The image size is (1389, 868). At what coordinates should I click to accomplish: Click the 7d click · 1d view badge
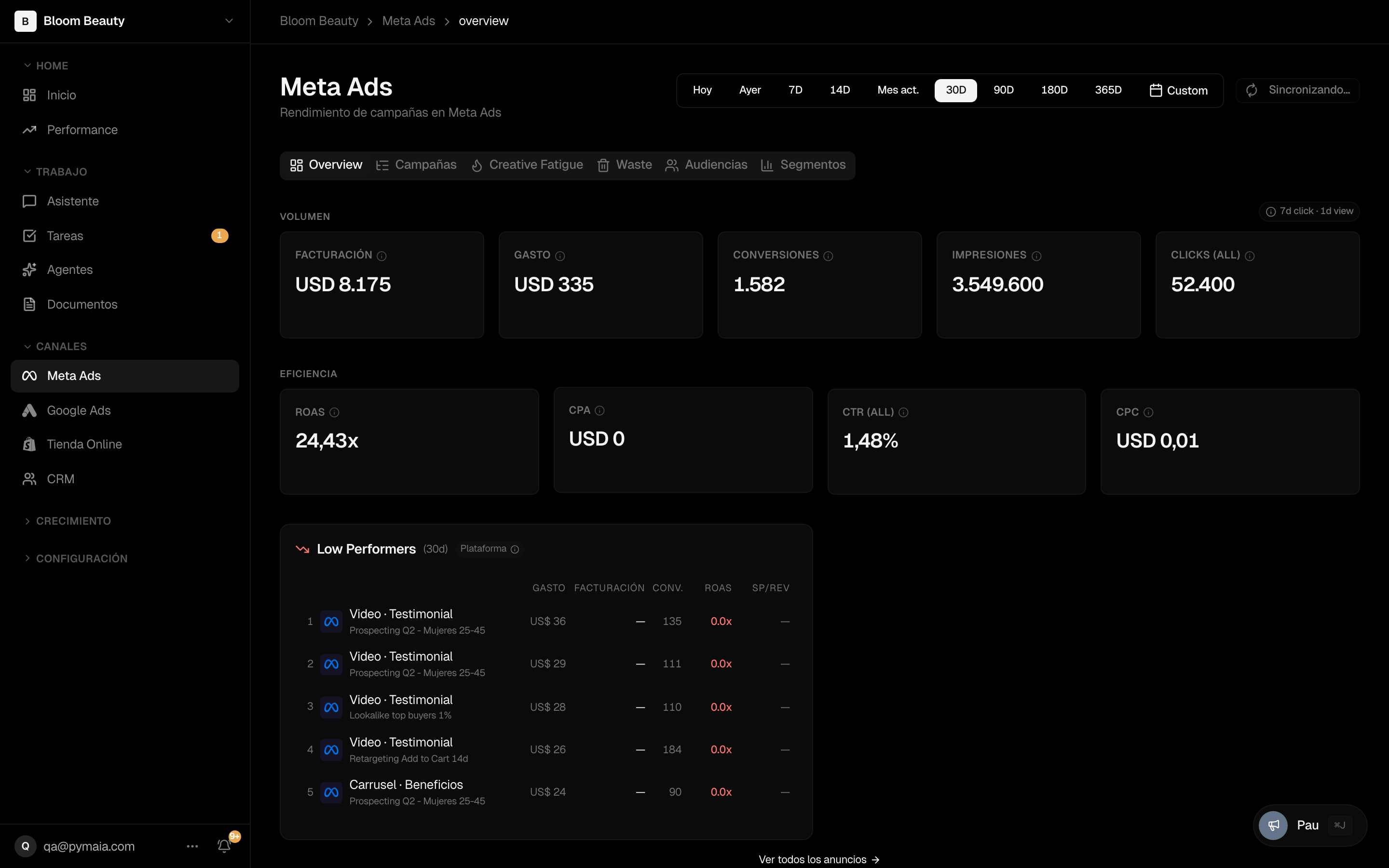[1309, 212]
